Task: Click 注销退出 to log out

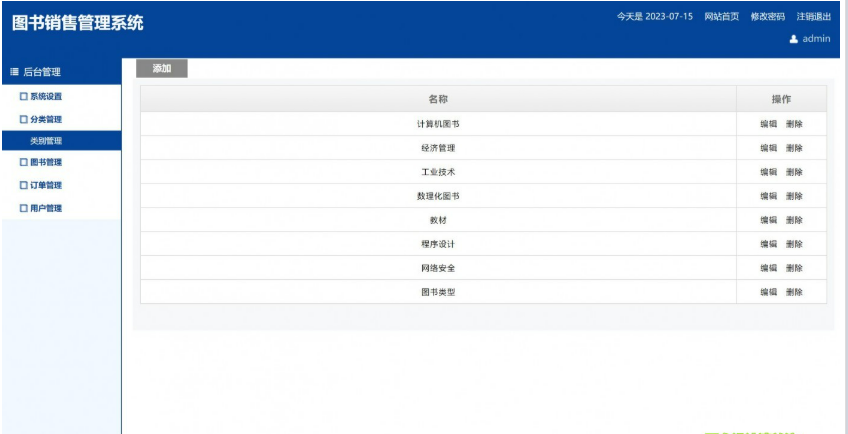Action: (813, 16)
